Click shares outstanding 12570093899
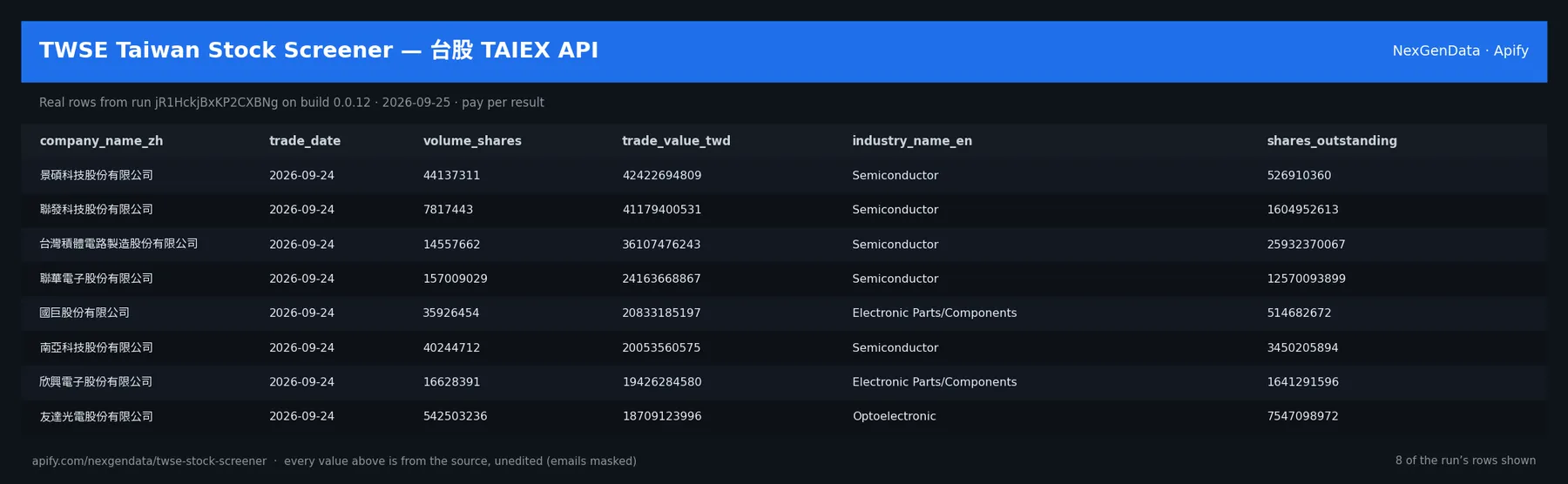Image resolution: width=1568 pixels, height=484 pixels. click(1306, 279)
